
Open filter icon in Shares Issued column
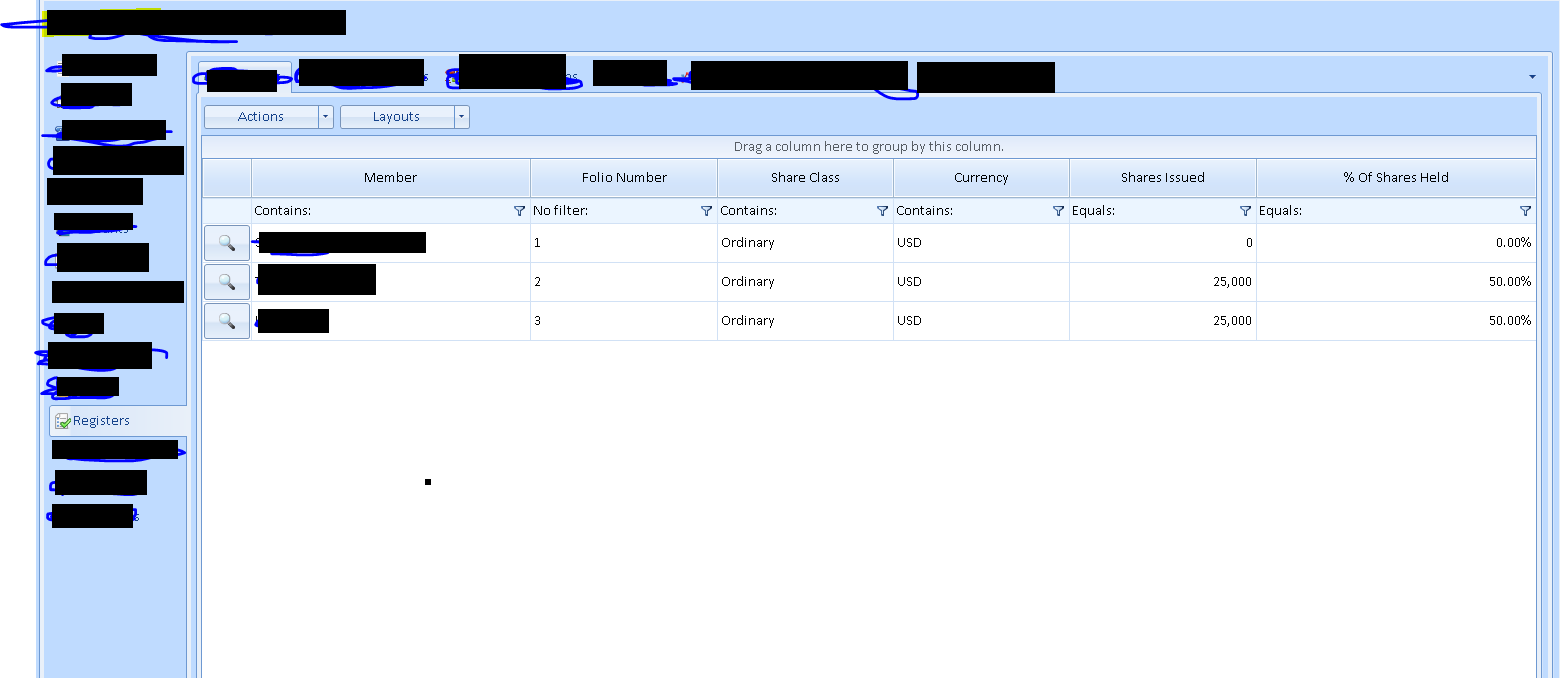click(1245, 211)
